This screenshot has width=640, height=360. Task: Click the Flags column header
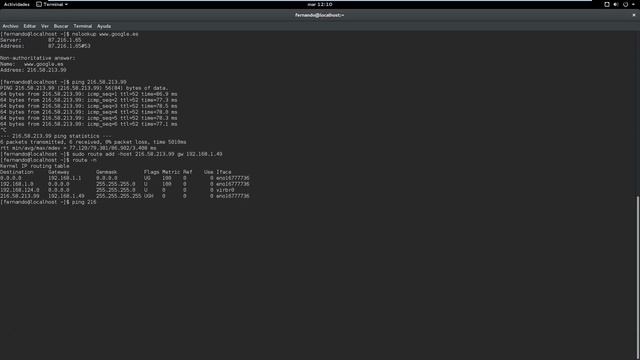[151, 172]
